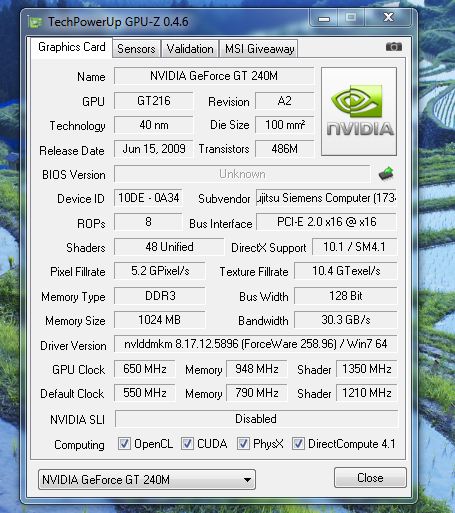Open the Validation tab
The height and width of the screenshot is (513, 455).
pos(190,49)
